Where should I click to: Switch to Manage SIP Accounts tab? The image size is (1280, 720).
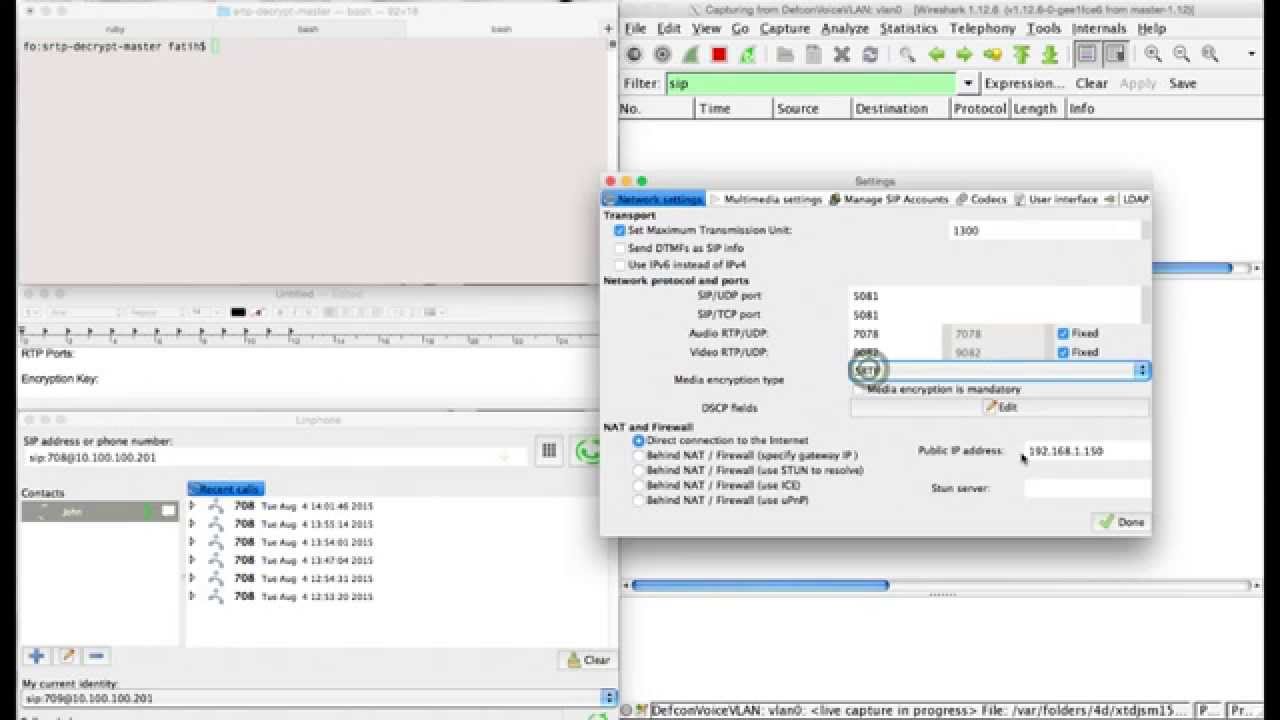pyautogui.click(x=889, y=199)
